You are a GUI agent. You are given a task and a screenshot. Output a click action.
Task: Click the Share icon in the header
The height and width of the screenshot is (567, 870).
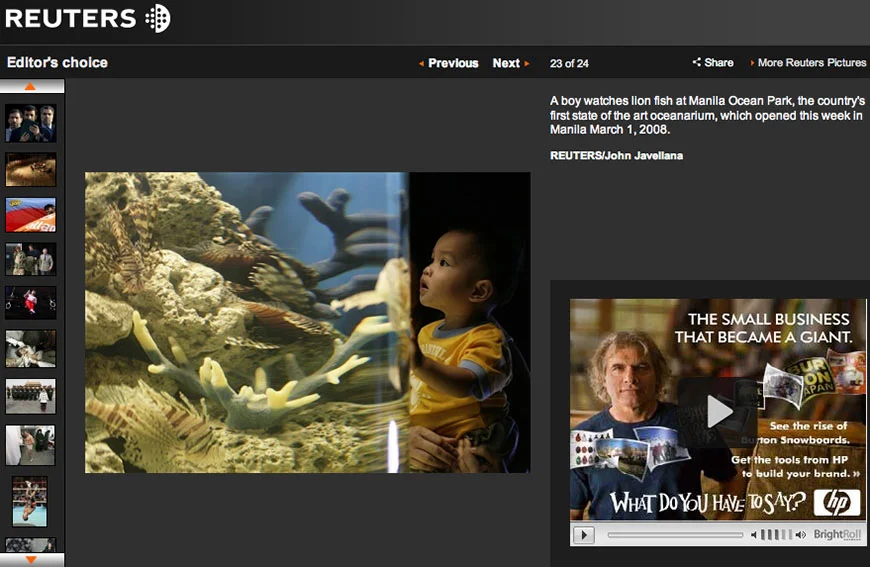[696, 62]
